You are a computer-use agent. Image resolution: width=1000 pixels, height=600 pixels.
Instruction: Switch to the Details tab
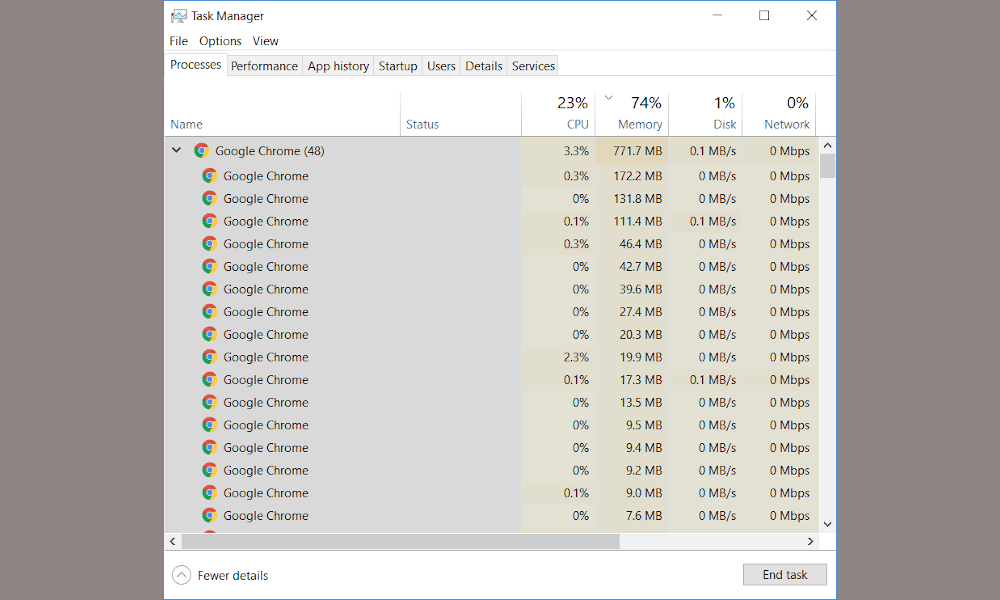click(483, 66)
